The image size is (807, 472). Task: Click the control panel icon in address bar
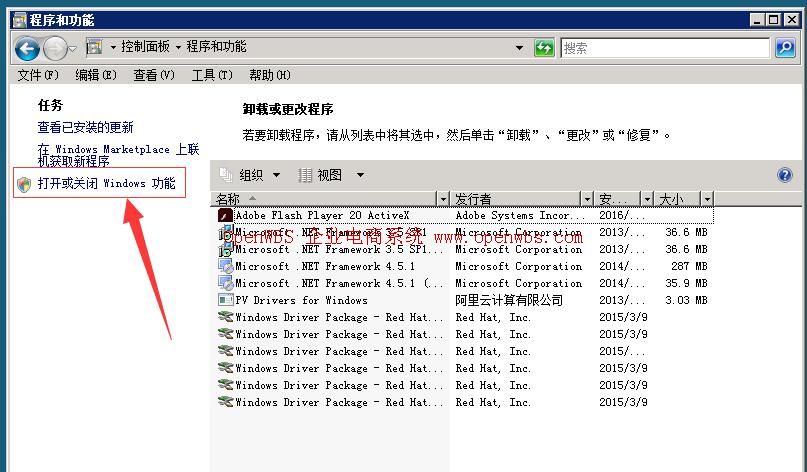click(x=95, y=47)
